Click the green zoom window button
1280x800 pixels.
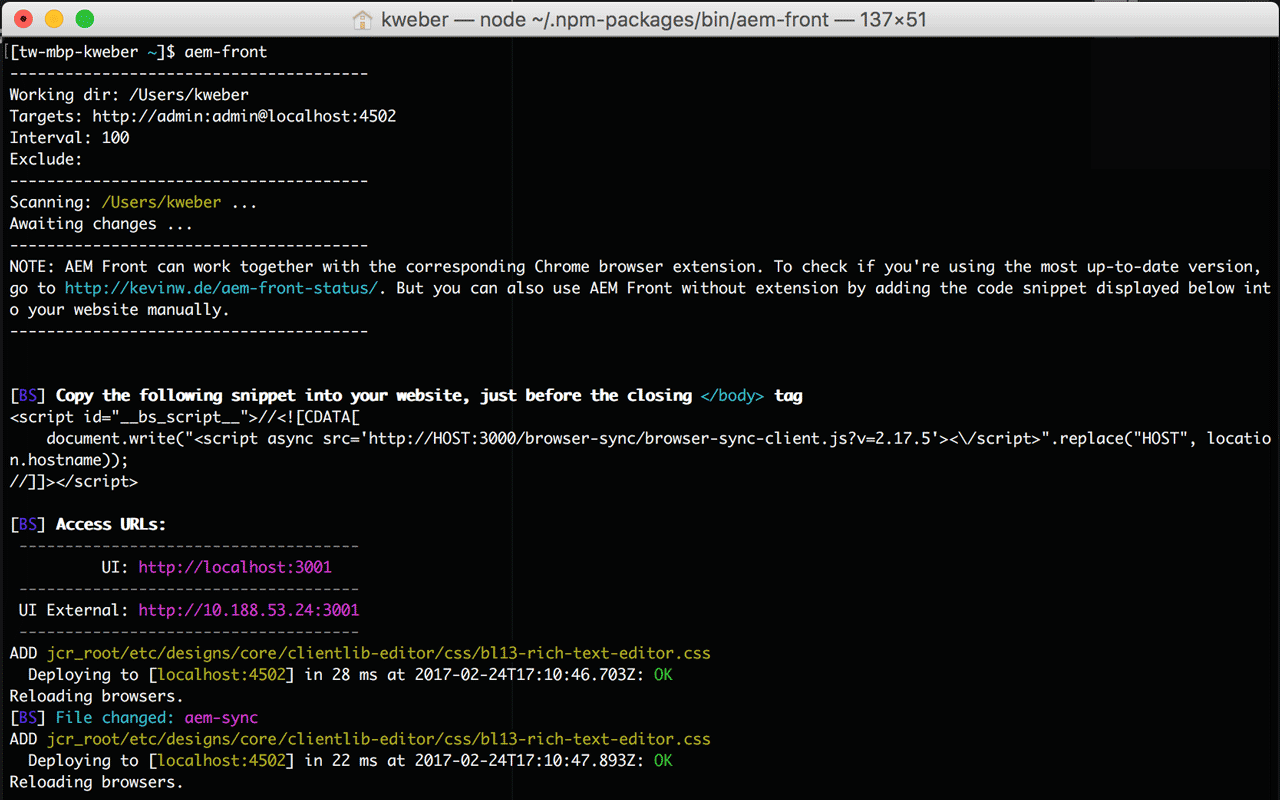[85, 19]
